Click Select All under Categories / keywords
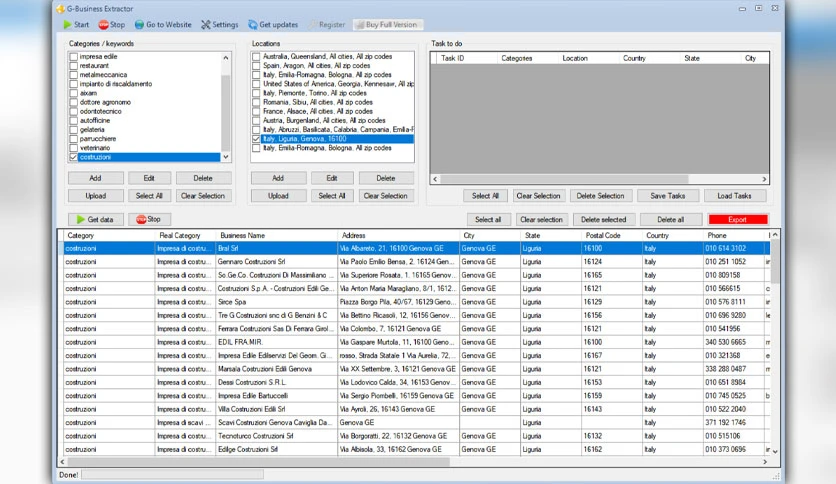This screenshot has height=484, width=836. pyautogui.click(x=149, y=196)
